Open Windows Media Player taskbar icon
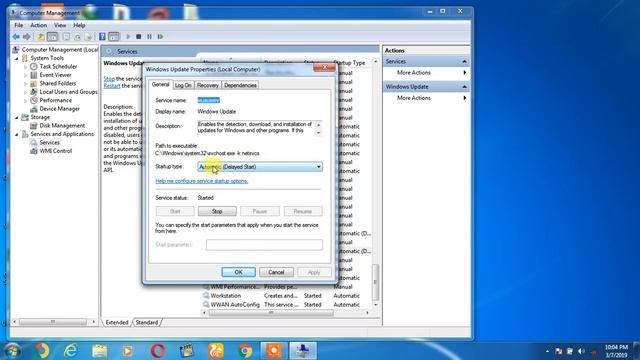 128,350
